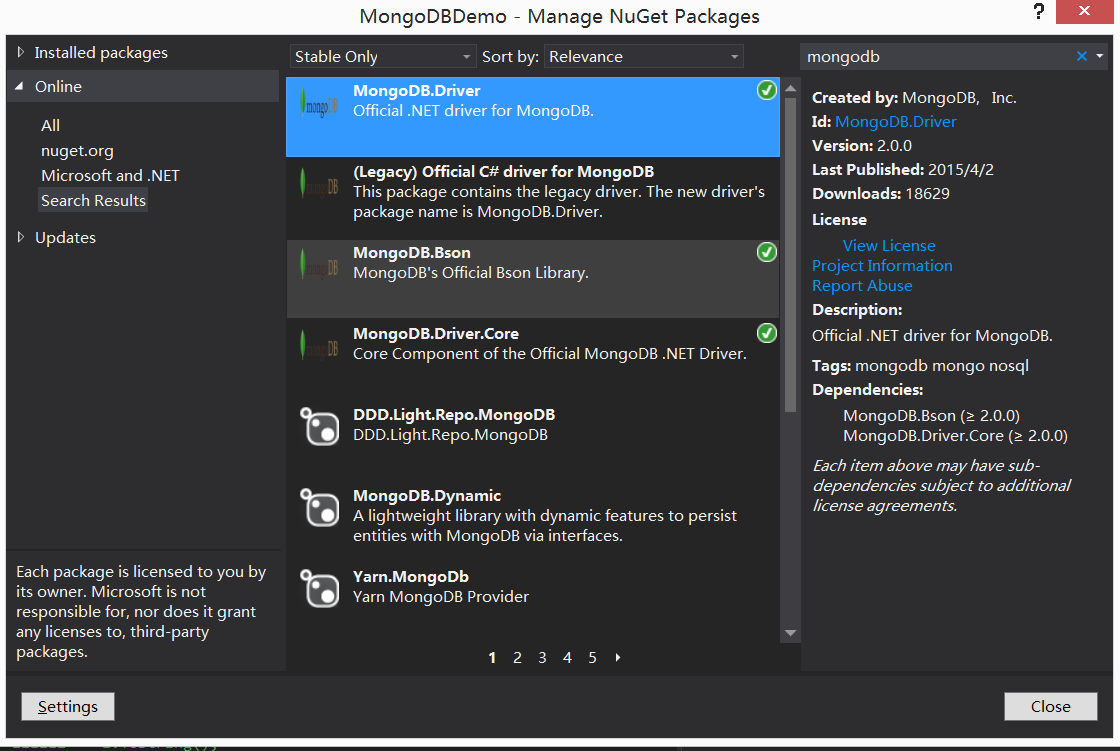Click the MongoDB.Bson (≥ 2.0.0) dependency text

[x=931, y=416]
